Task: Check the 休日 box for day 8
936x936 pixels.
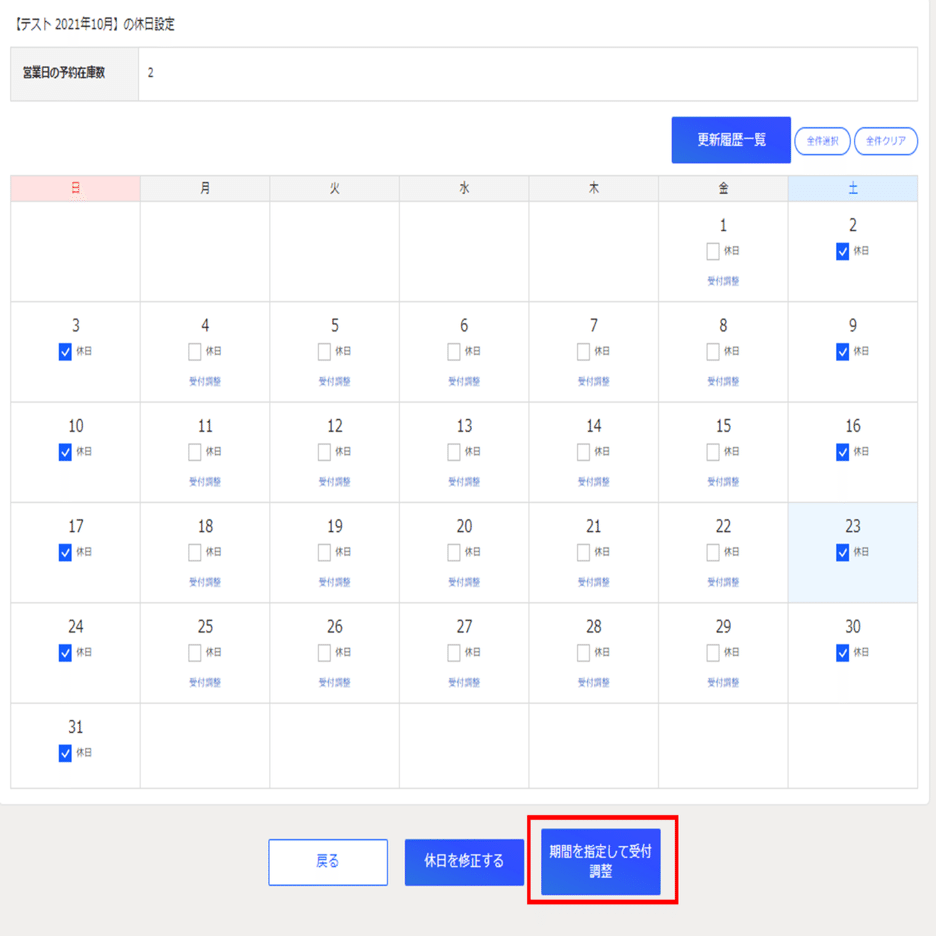Action: point(712,352)
